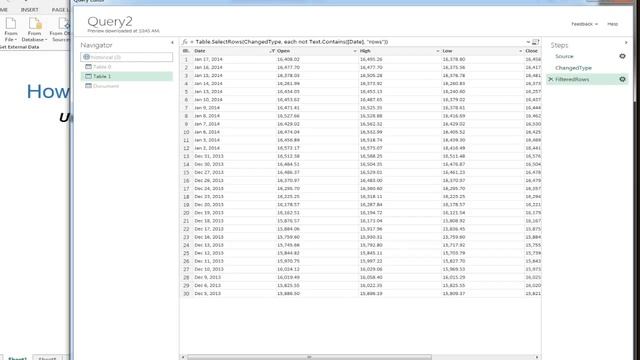Click the Help link
Image resolution: width=640 pixels, height=360 pixels.
(x=613, y=24)
